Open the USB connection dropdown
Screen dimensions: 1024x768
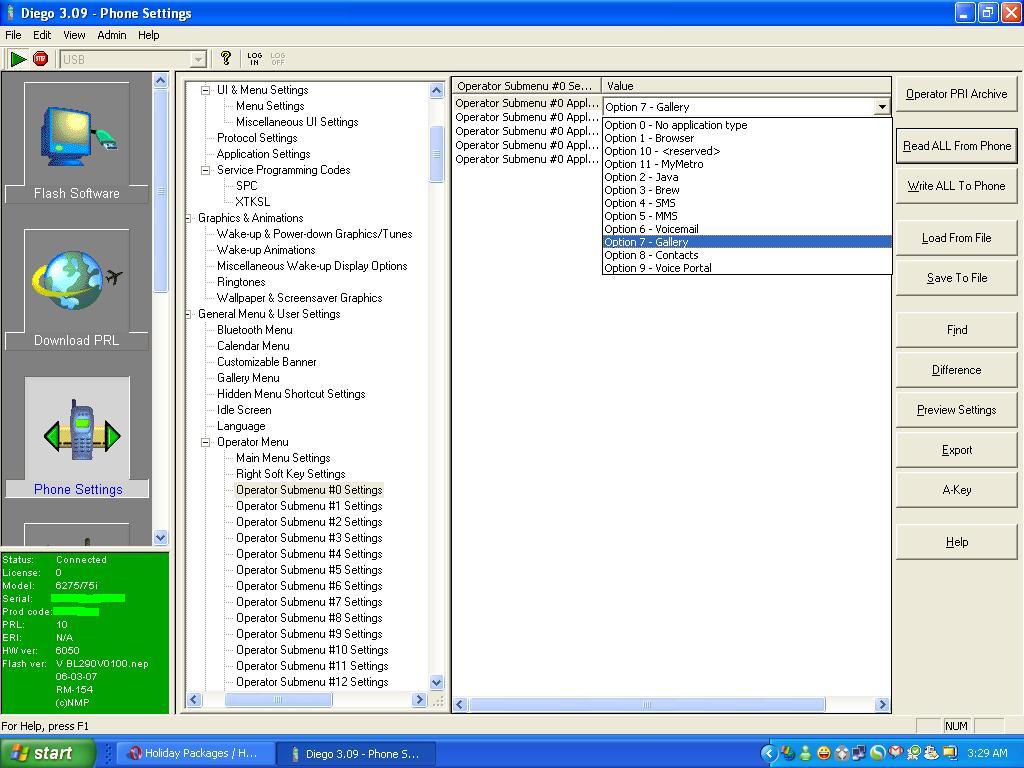tap(198, 60)
